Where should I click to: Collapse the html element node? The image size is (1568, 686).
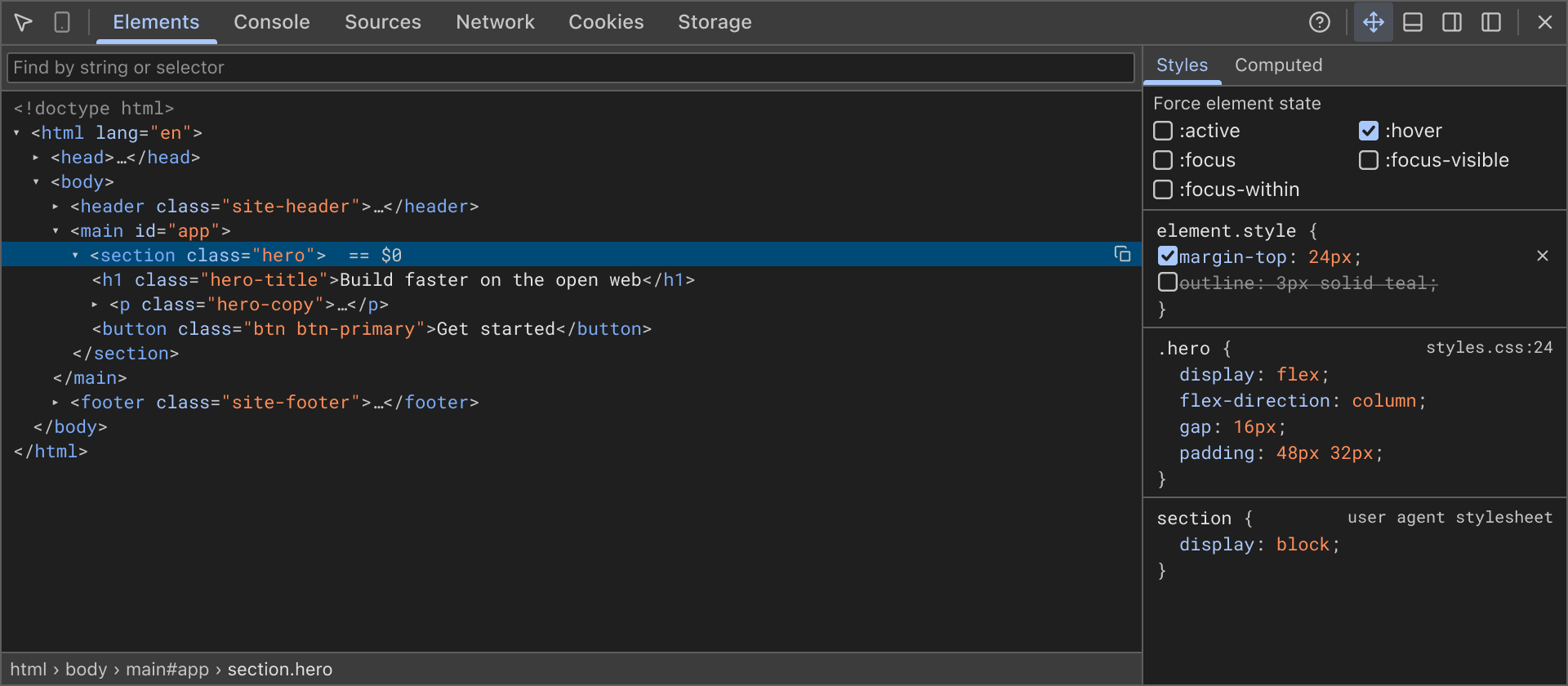point(16,132)
